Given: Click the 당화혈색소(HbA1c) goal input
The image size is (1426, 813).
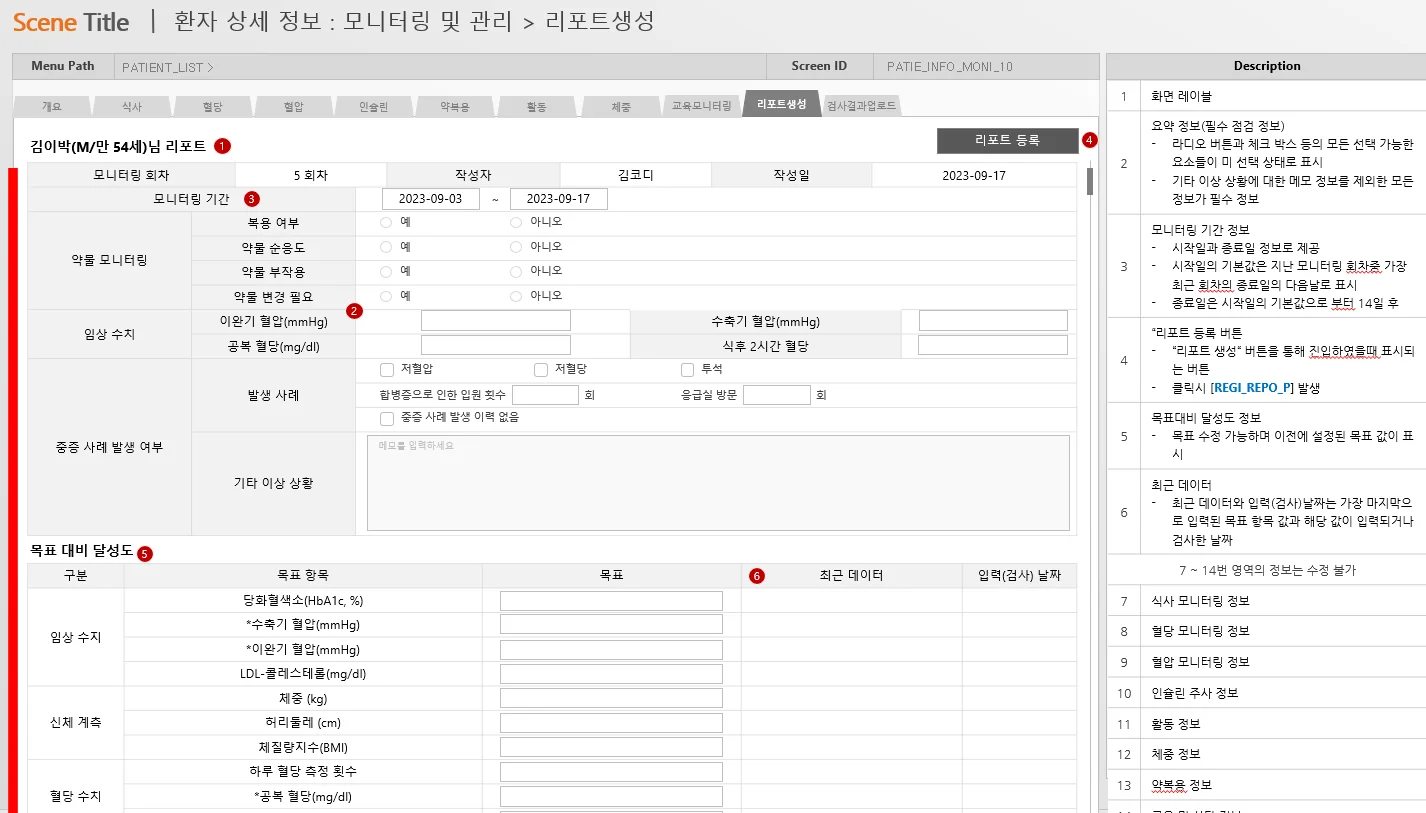Looking at the screenshot, I should click(x=611, y=601).
